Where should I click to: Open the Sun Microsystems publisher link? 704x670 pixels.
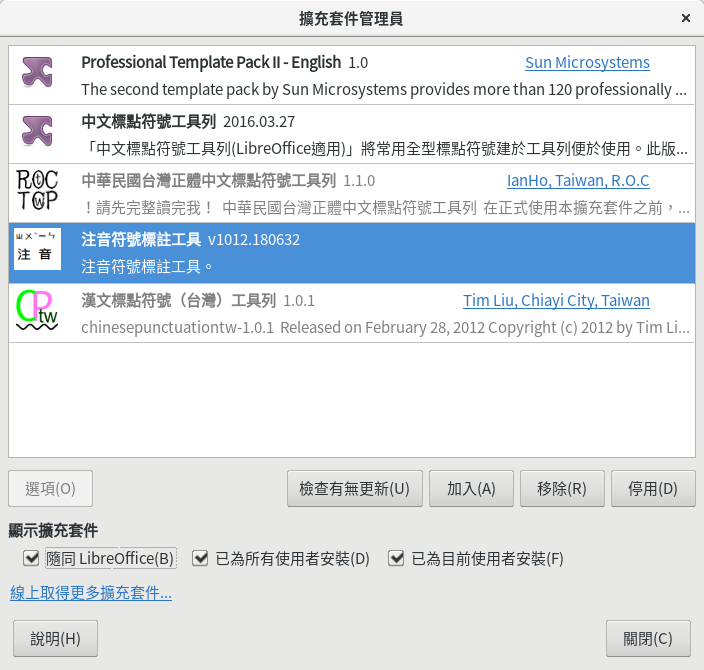pyautogui.click(x=587, y=62)
